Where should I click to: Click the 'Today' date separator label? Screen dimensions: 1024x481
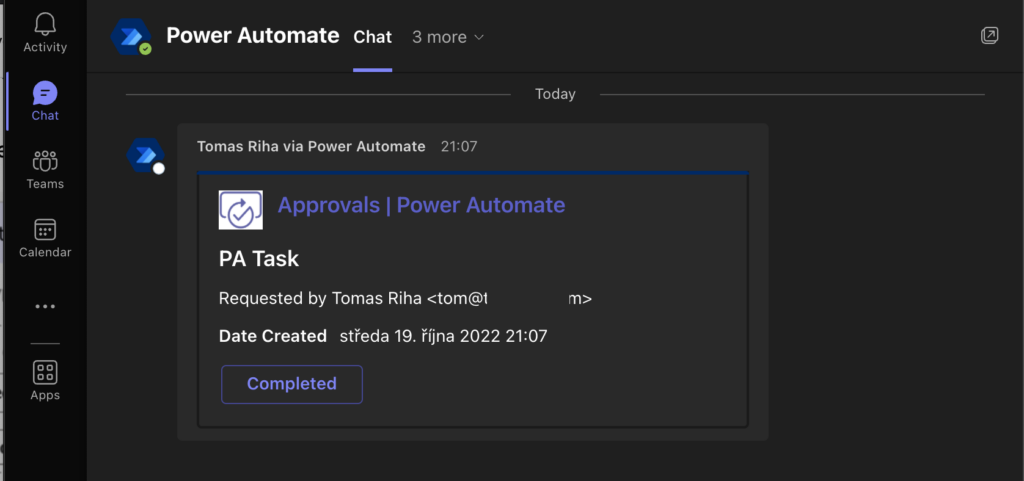(555, 94)
